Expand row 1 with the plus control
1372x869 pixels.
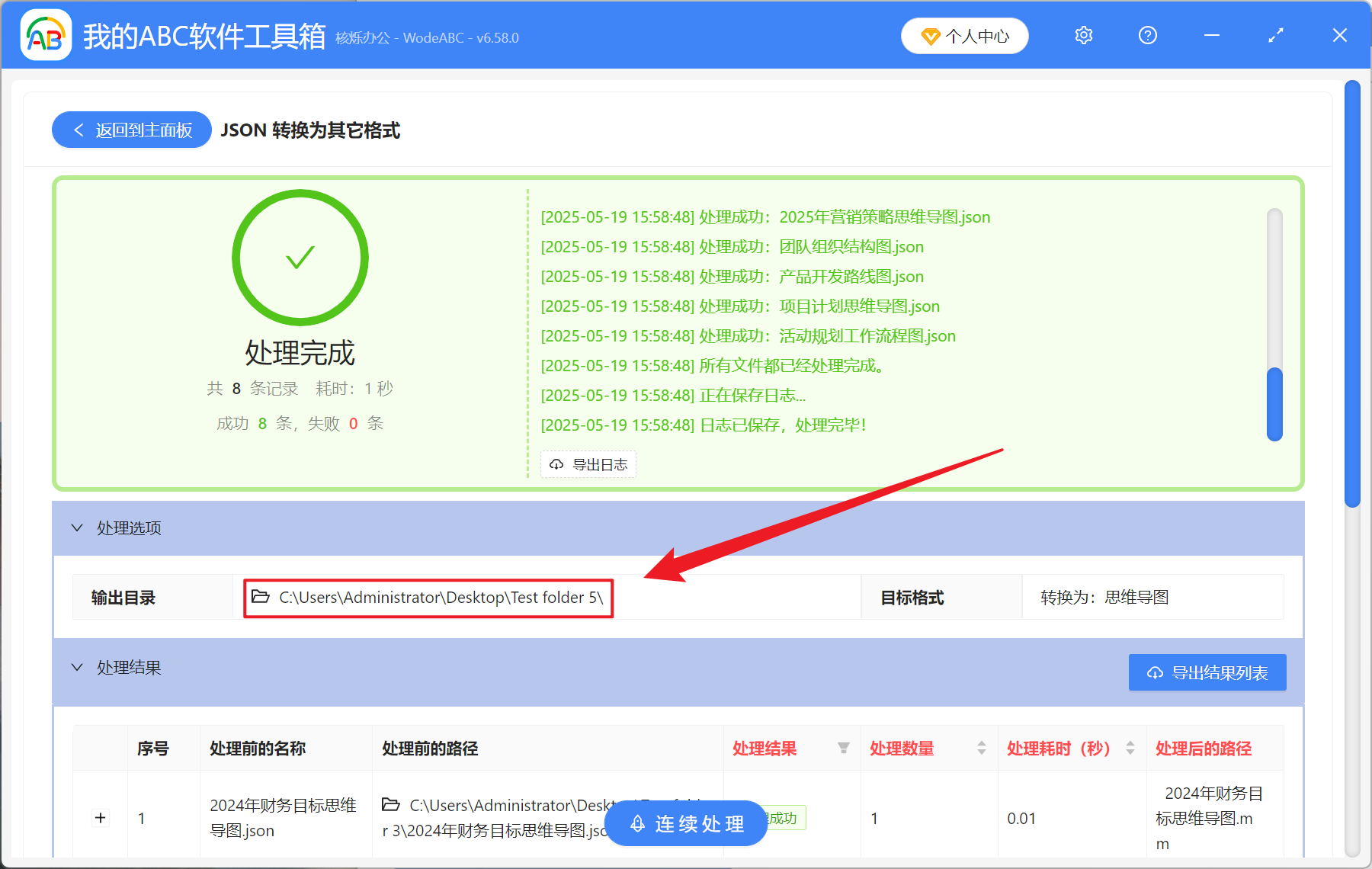(x=100, y=817)
